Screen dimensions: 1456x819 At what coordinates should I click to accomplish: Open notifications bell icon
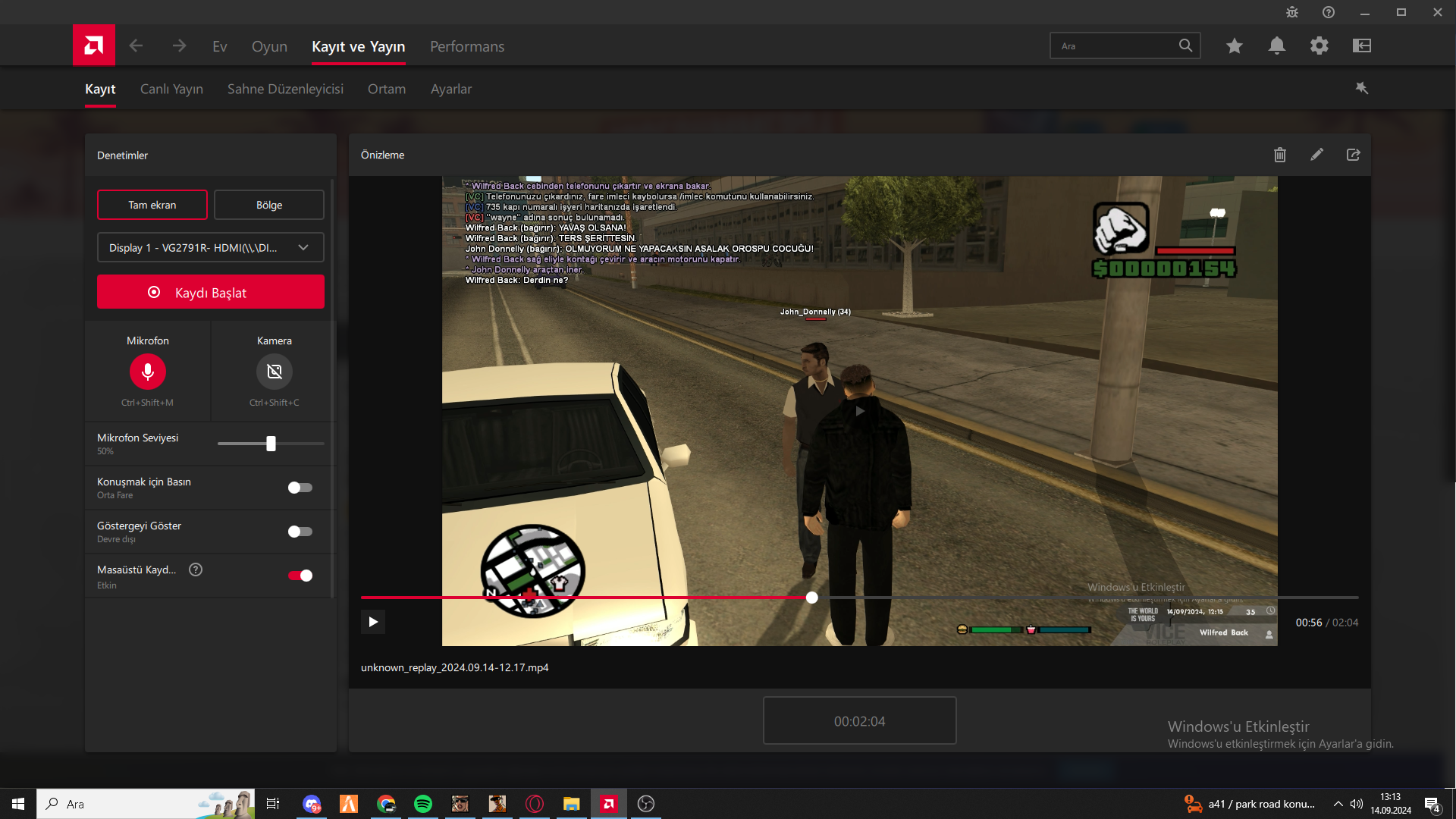click(x=1277, y=46)
